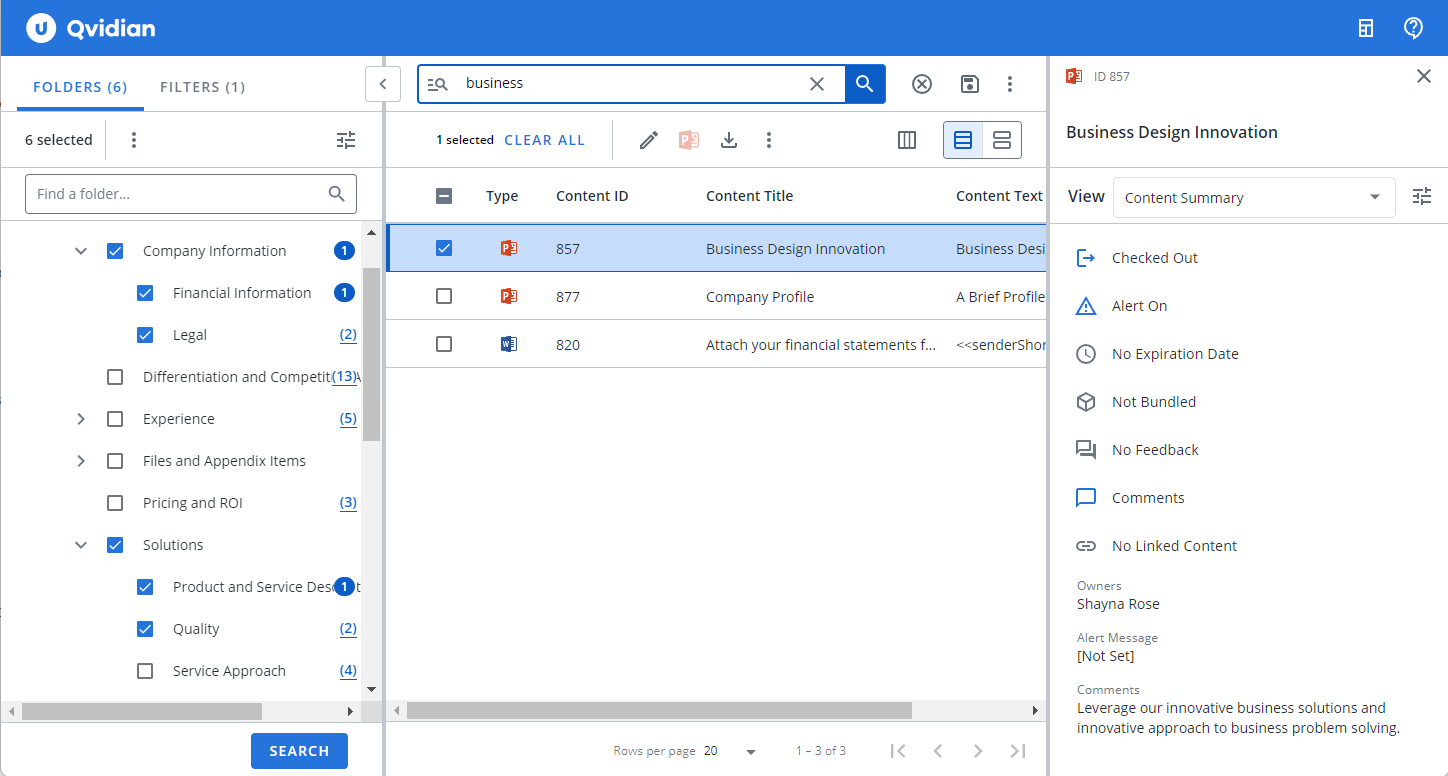Switch to compact list view
1448x776 pixels.
(963, 140)
